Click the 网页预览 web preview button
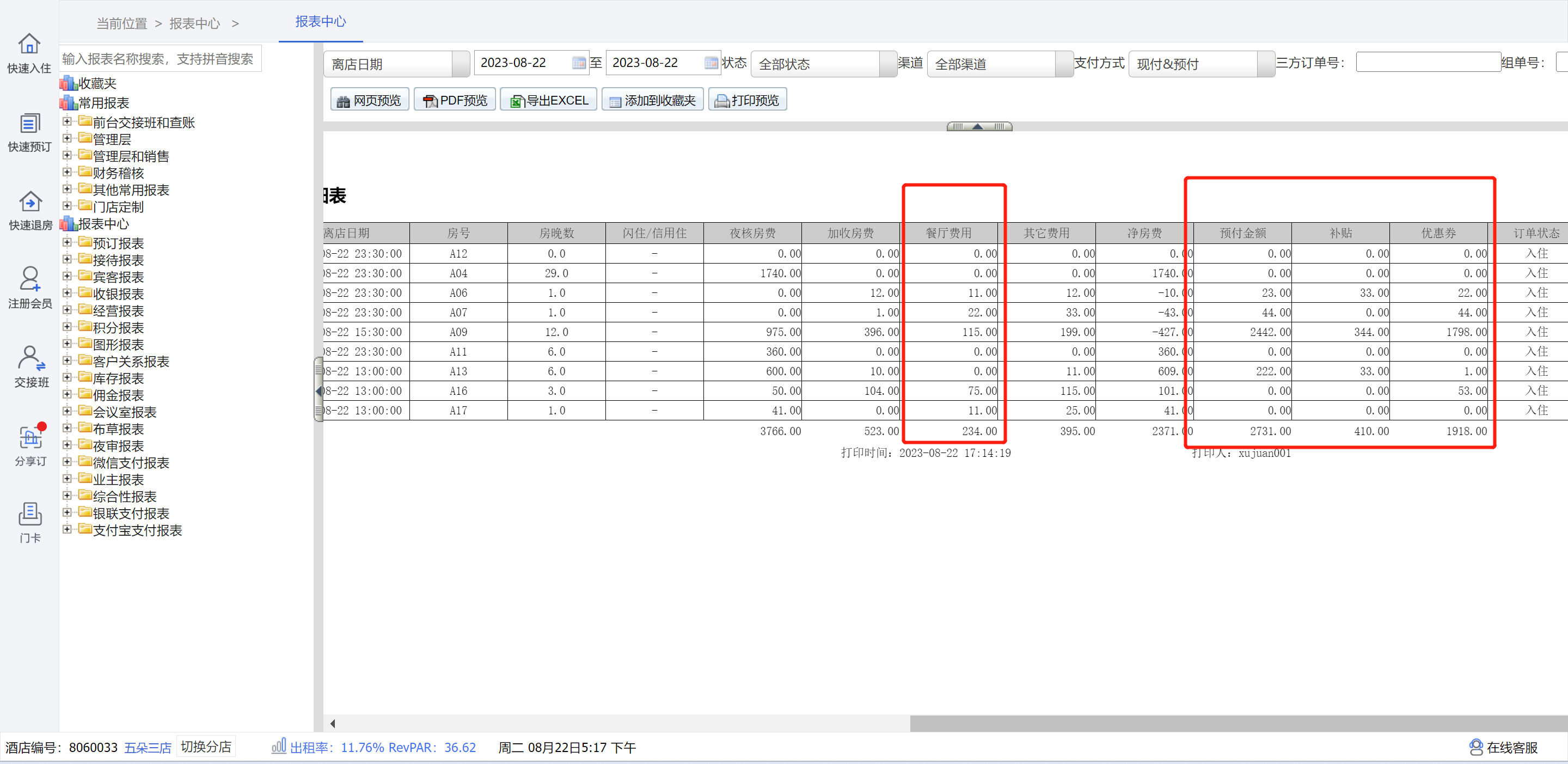 [x=369, y=100]
